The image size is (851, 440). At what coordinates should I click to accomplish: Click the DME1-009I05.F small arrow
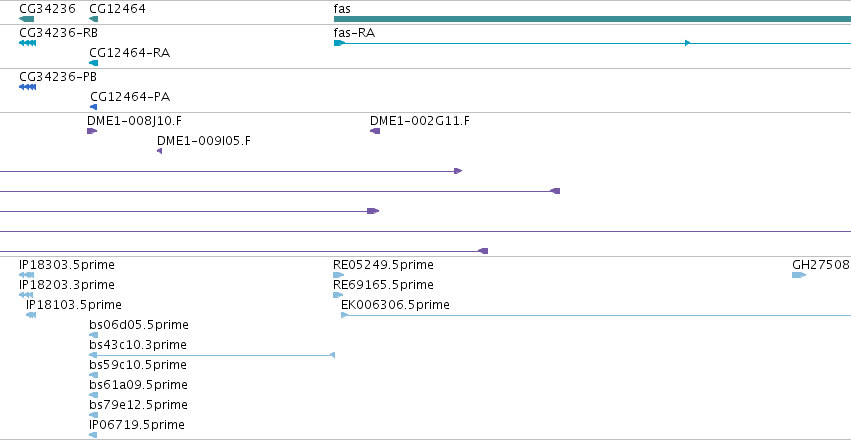(x=160, y=151)
